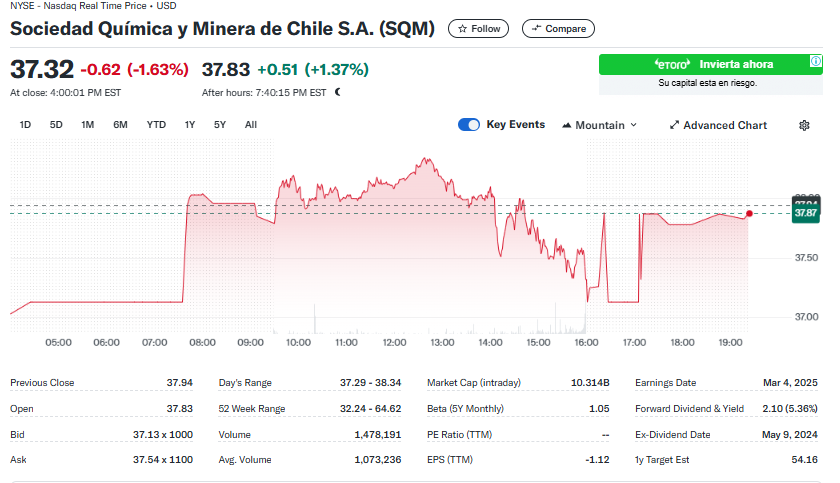The image size is (840, 483).
Task: Select the 1M time range
Action: pos(88,125)
